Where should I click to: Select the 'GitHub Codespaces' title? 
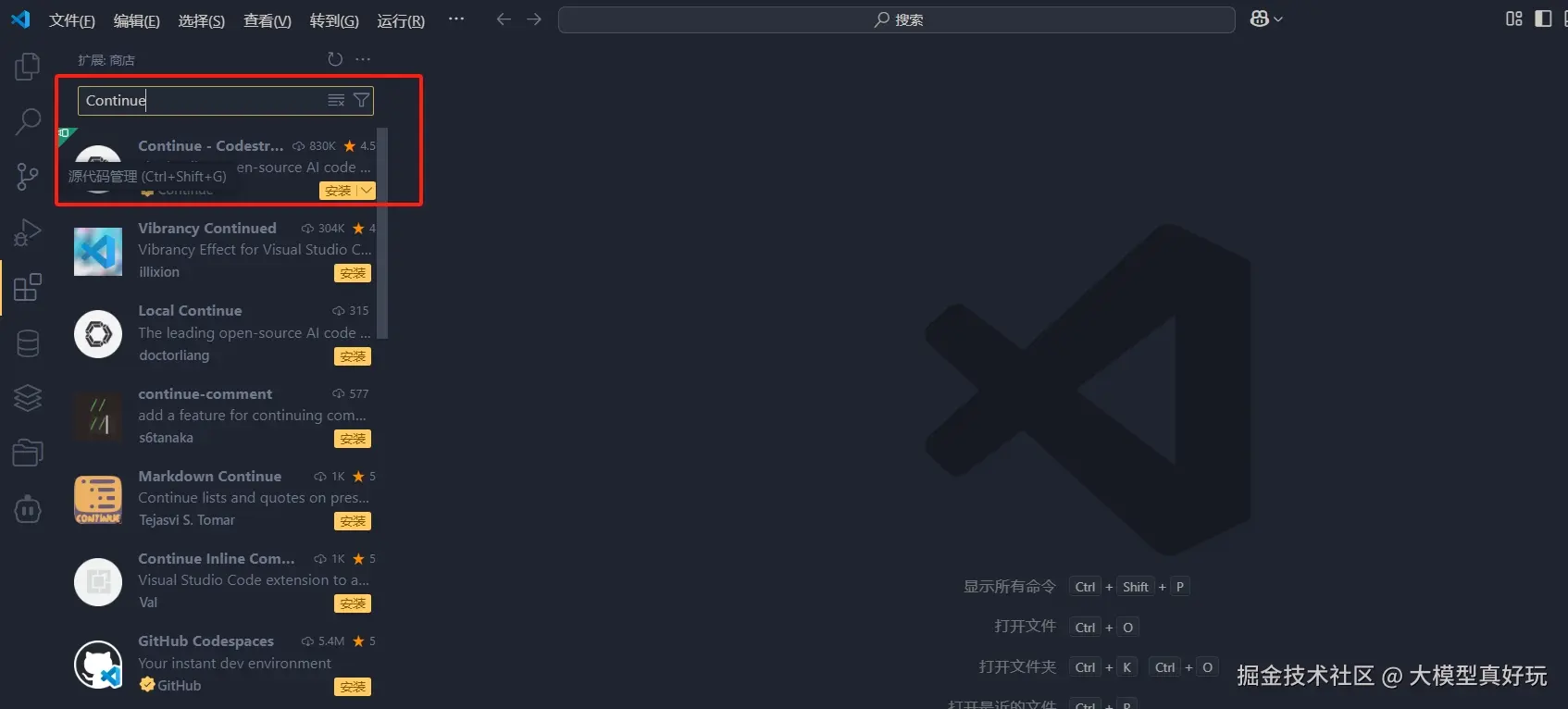click(206, 641)
